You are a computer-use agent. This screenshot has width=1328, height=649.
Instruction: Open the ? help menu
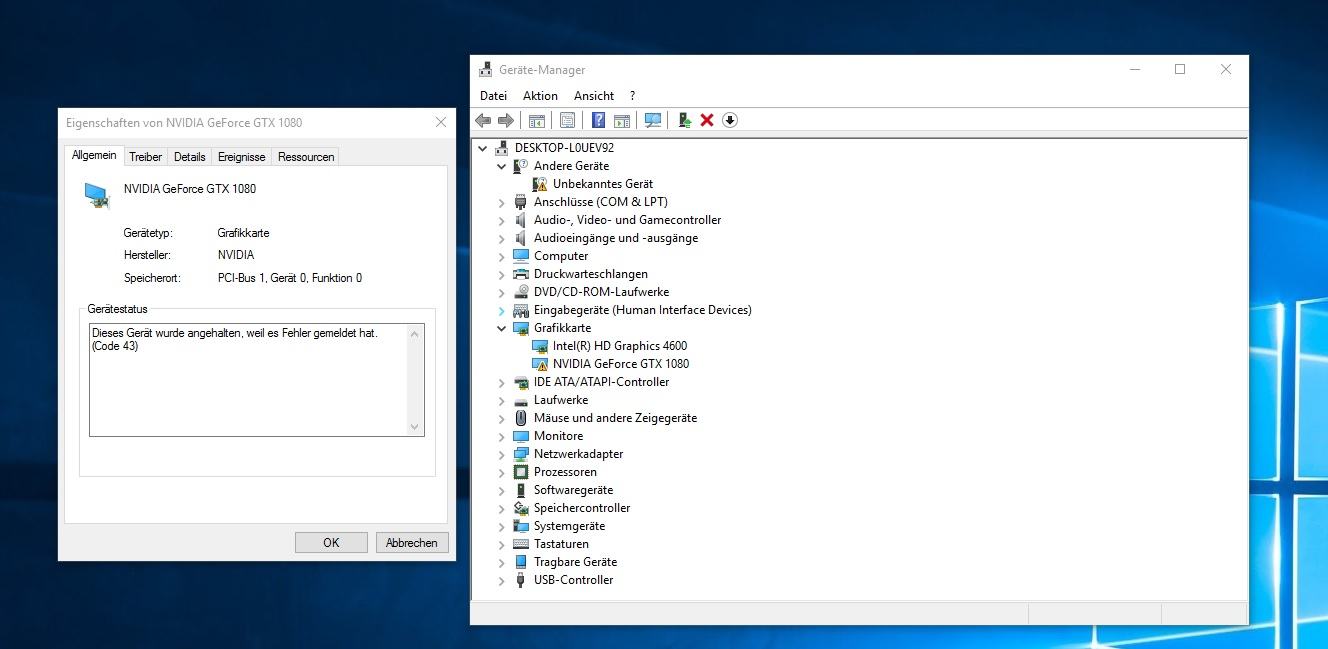[x=632, y=96]
